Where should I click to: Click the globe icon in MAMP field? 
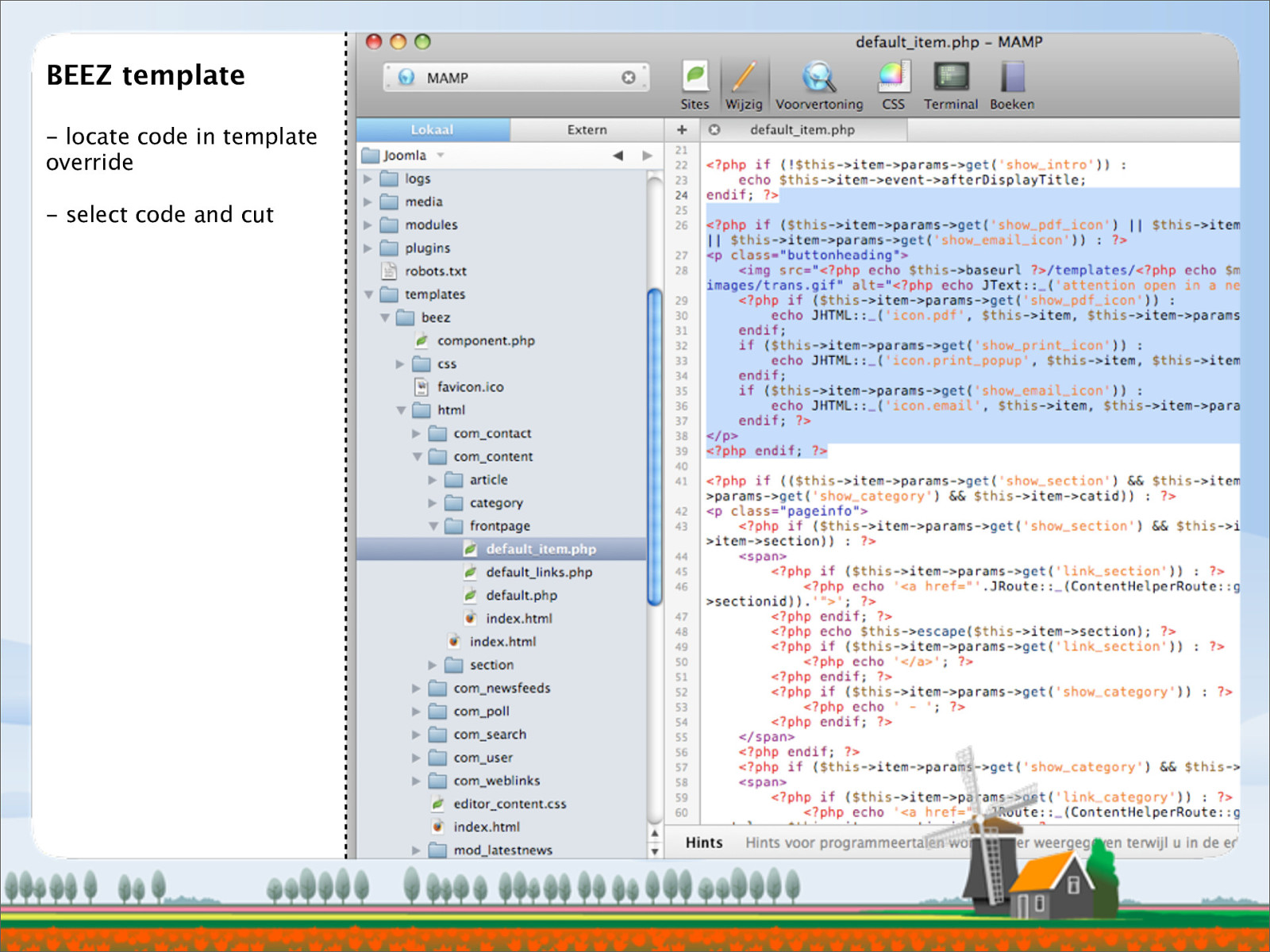406,77
